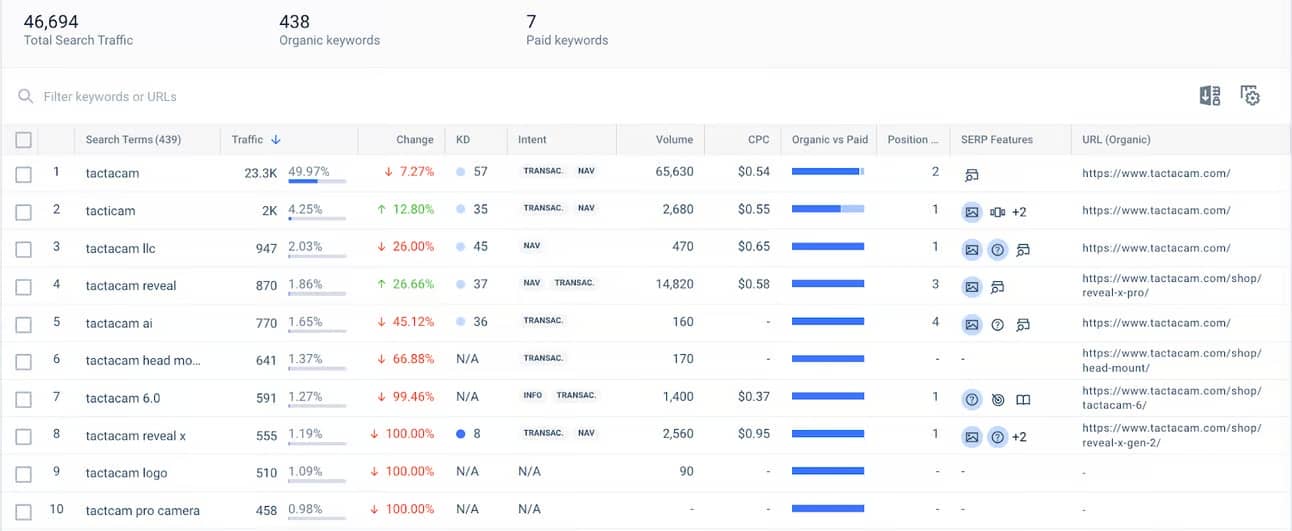Viewport: 1292px width, 531px height.
Task: Click the 65,630 volume value
Action: click(x=674, y=172)
